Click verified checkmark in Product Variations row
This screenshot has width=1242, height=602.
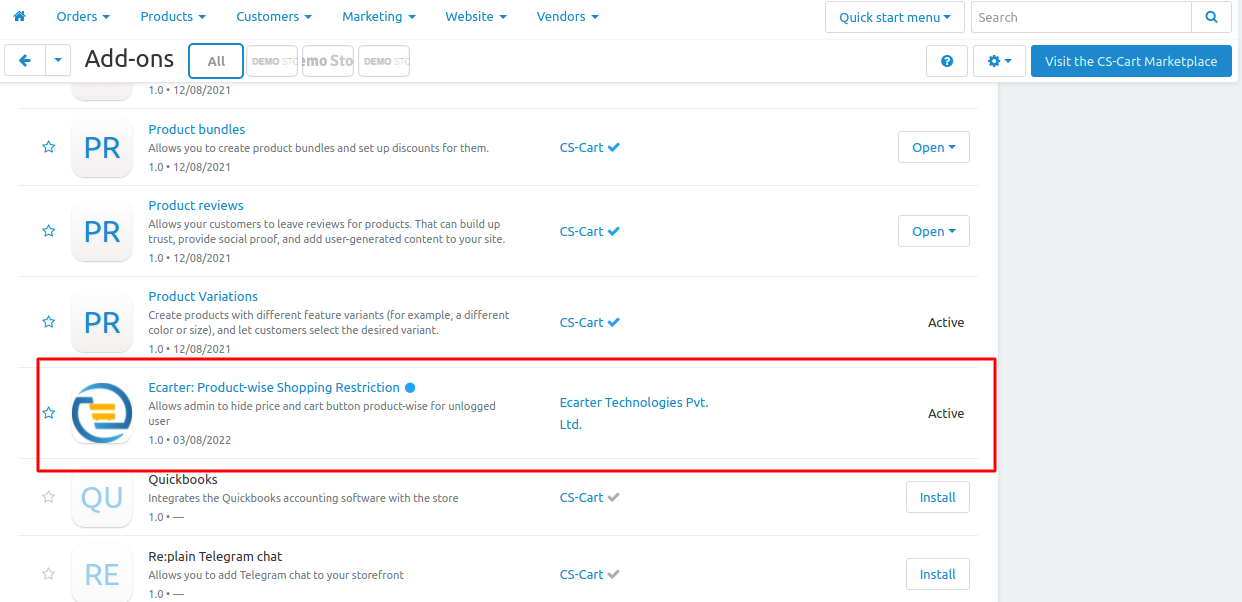tap(614, 322)
